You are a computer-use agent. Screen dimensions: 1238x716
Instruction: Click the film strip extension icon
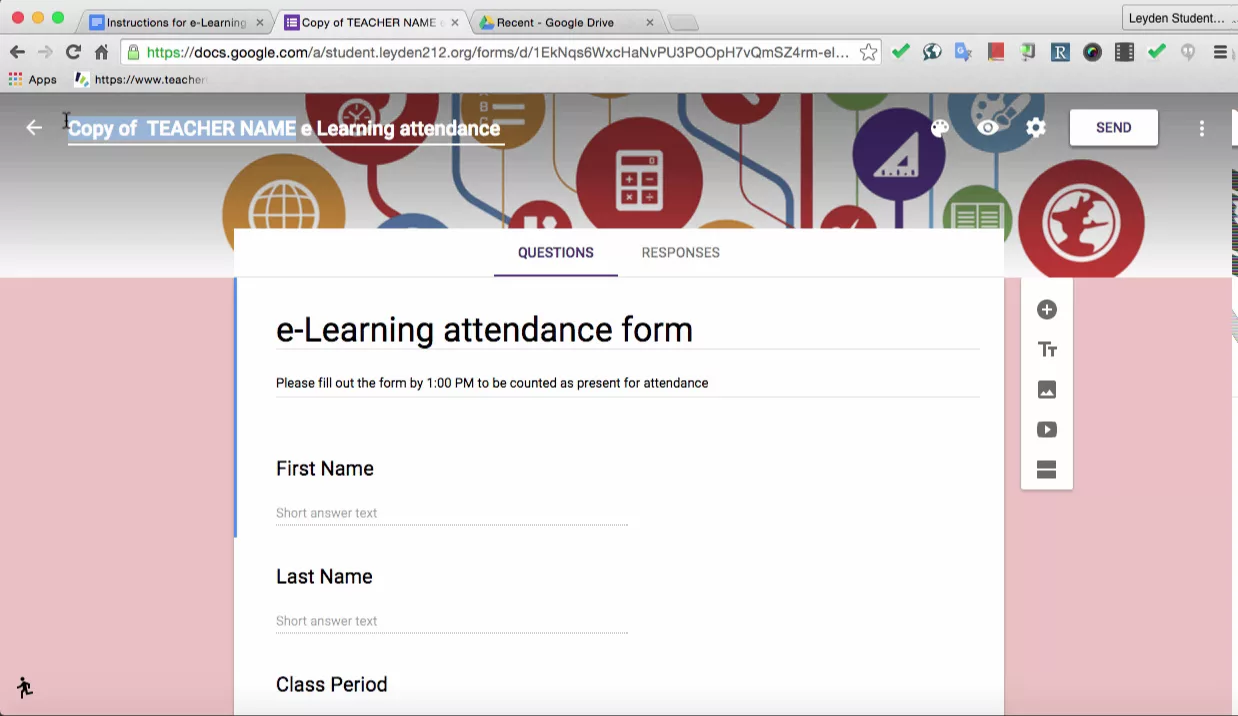point(1124,52)
